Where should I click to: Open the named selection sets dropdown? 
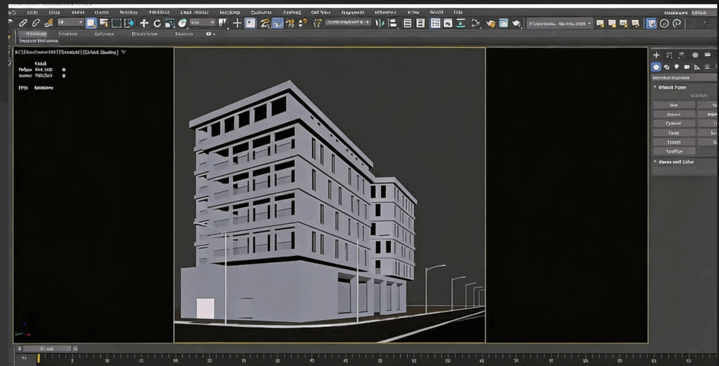(x=348, y=22)
